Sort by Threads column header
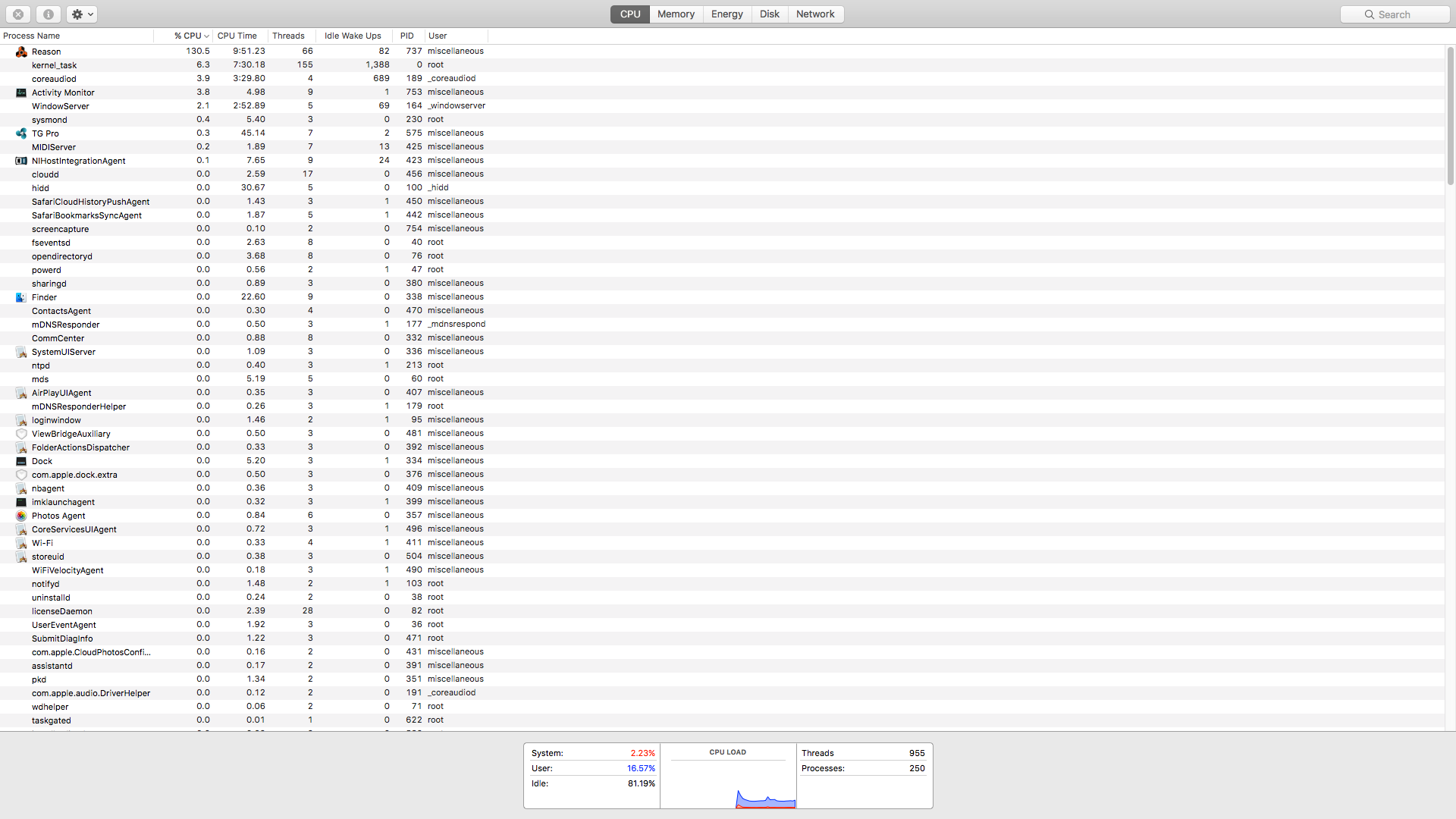Image resolution: width=1456 pixels, height=819 pixels. [x=291, y=36]
